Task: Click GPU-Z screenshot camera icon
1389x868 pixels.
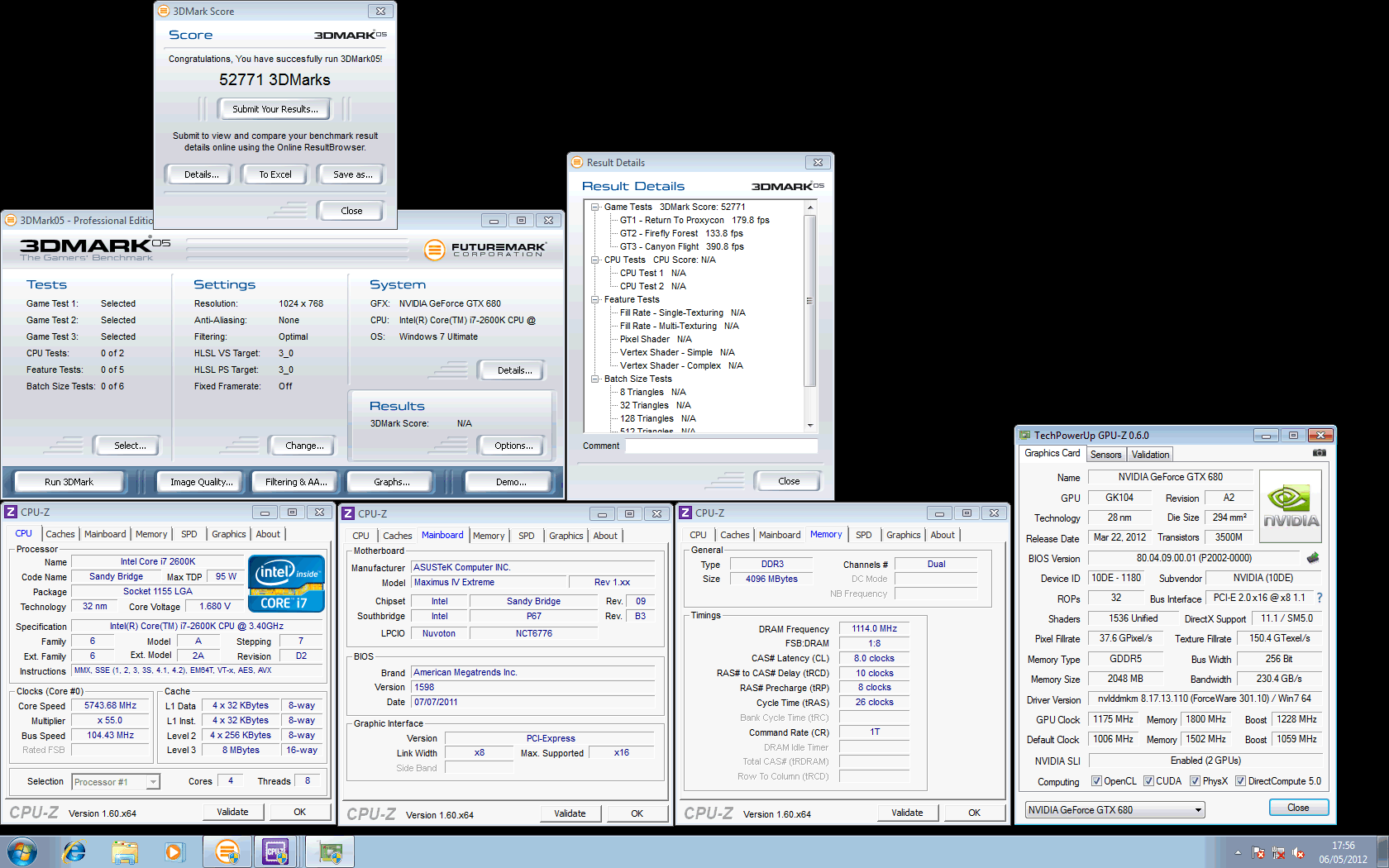Action: (x=1320, y=453)
